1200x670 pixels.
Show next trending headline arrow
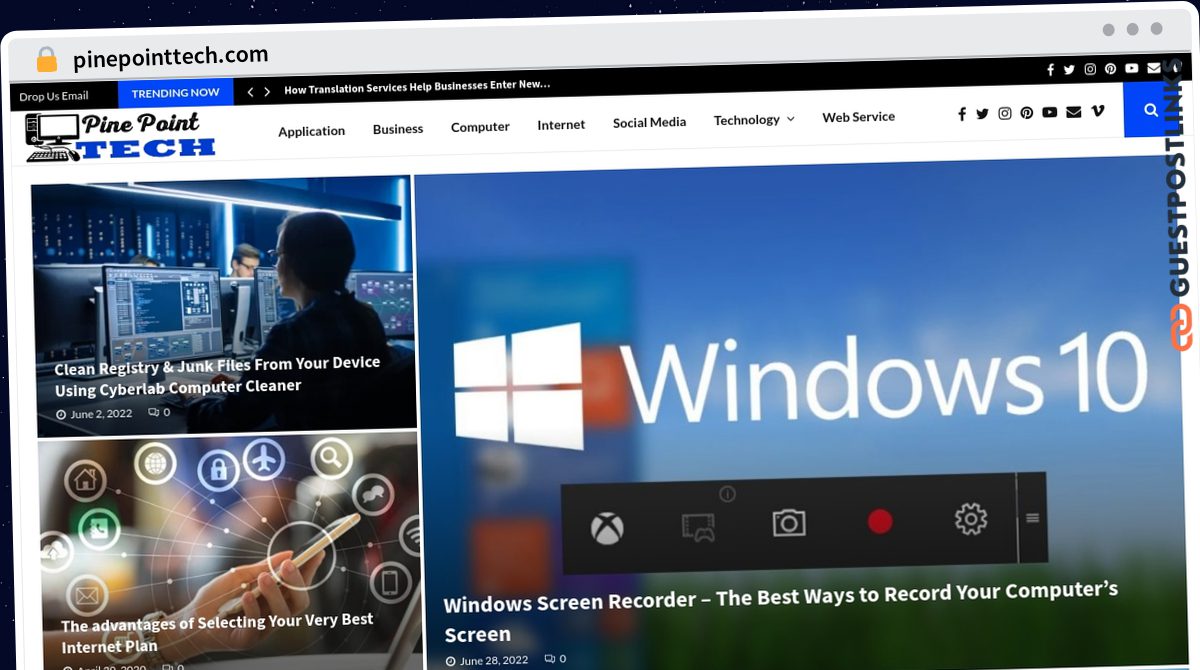pos(267,91)
